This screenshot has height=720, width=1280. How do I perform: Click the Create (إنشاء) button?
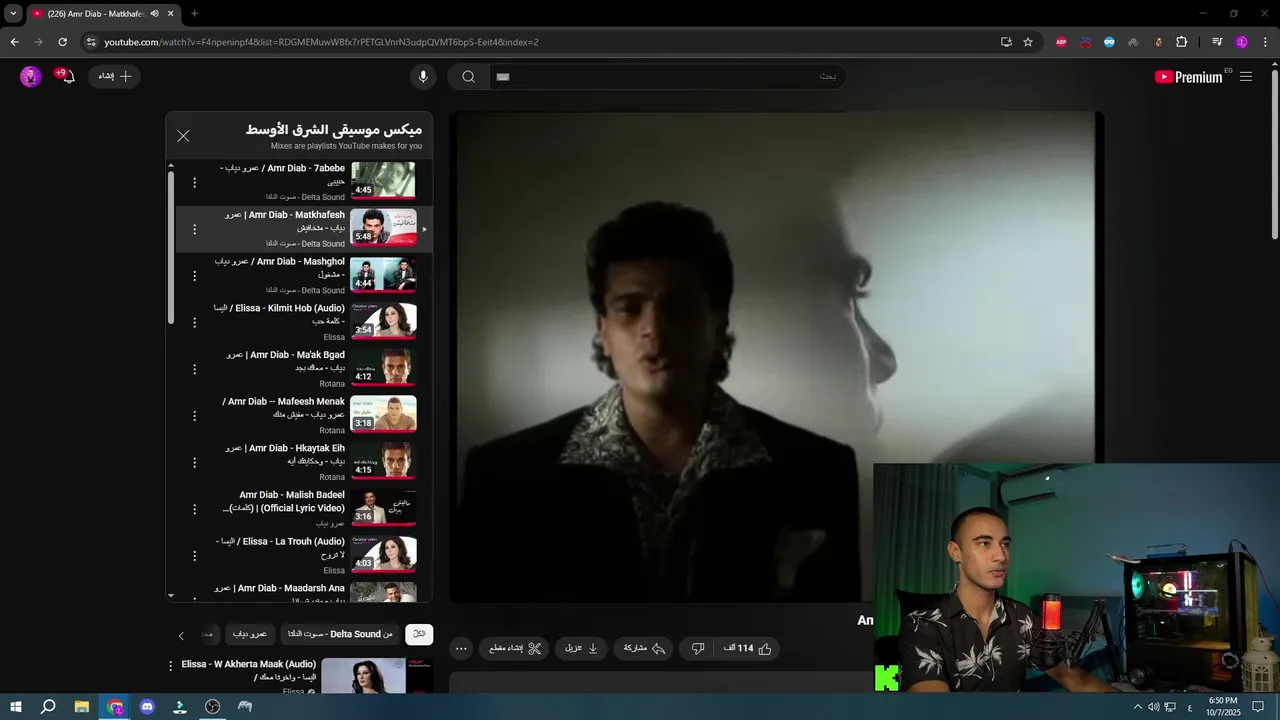[114, 77]
